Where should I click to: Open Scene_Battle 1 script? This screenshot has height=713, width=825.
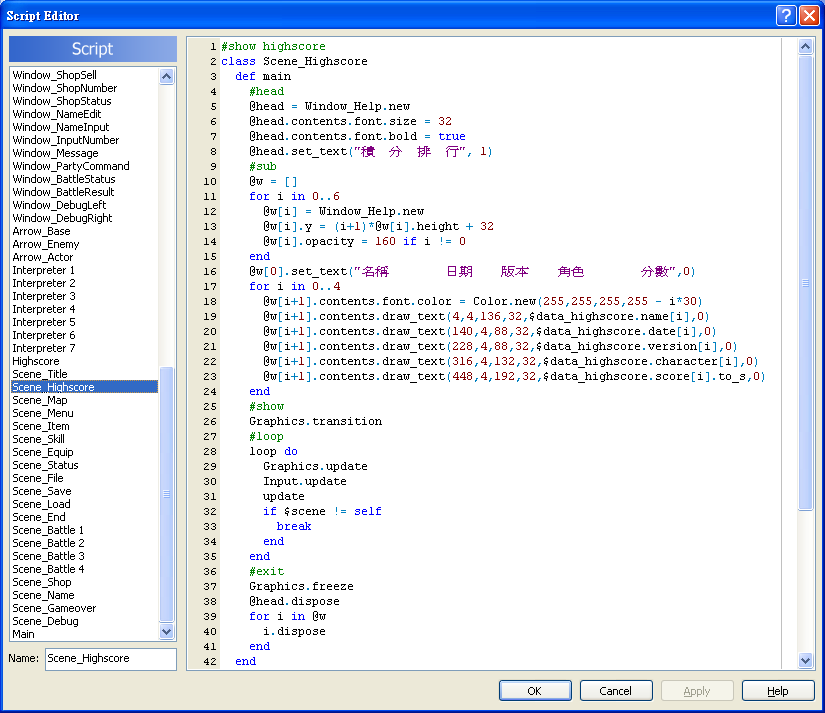click(x=48, y=530)
